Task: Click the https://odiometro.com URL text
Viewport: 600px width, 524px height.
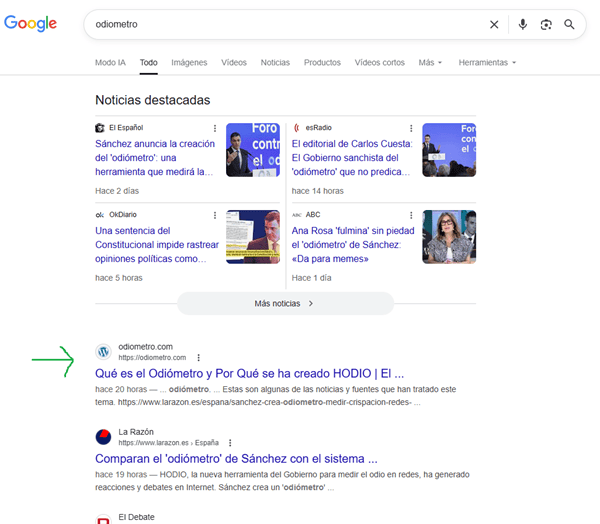Action: click(152, 357)
